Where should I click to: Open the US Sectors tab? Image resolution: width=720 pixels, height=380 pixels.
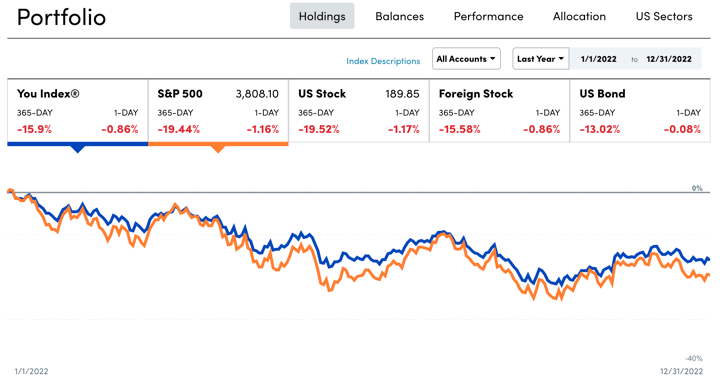664,16
